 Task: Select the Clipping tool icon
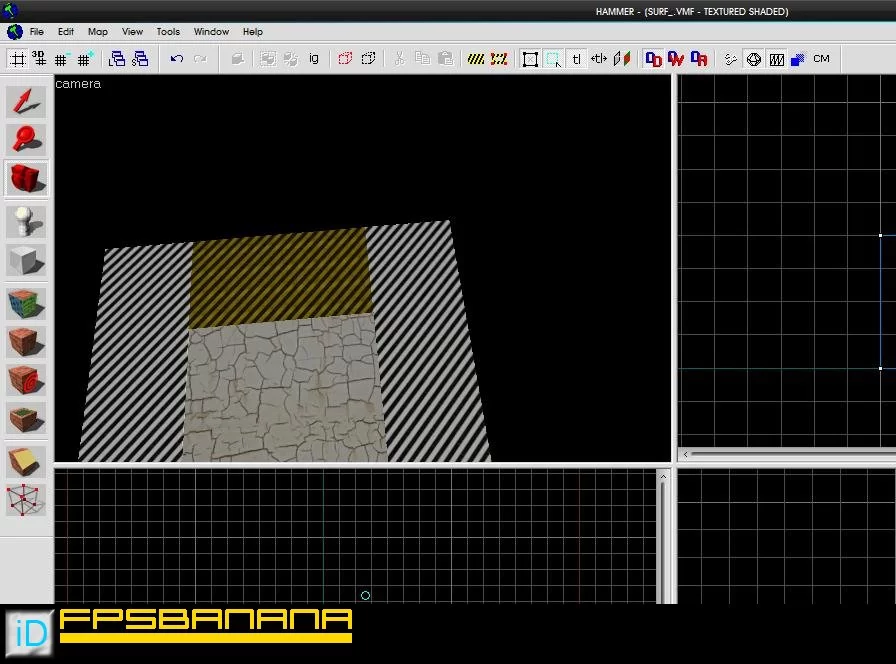pos(26,462)
